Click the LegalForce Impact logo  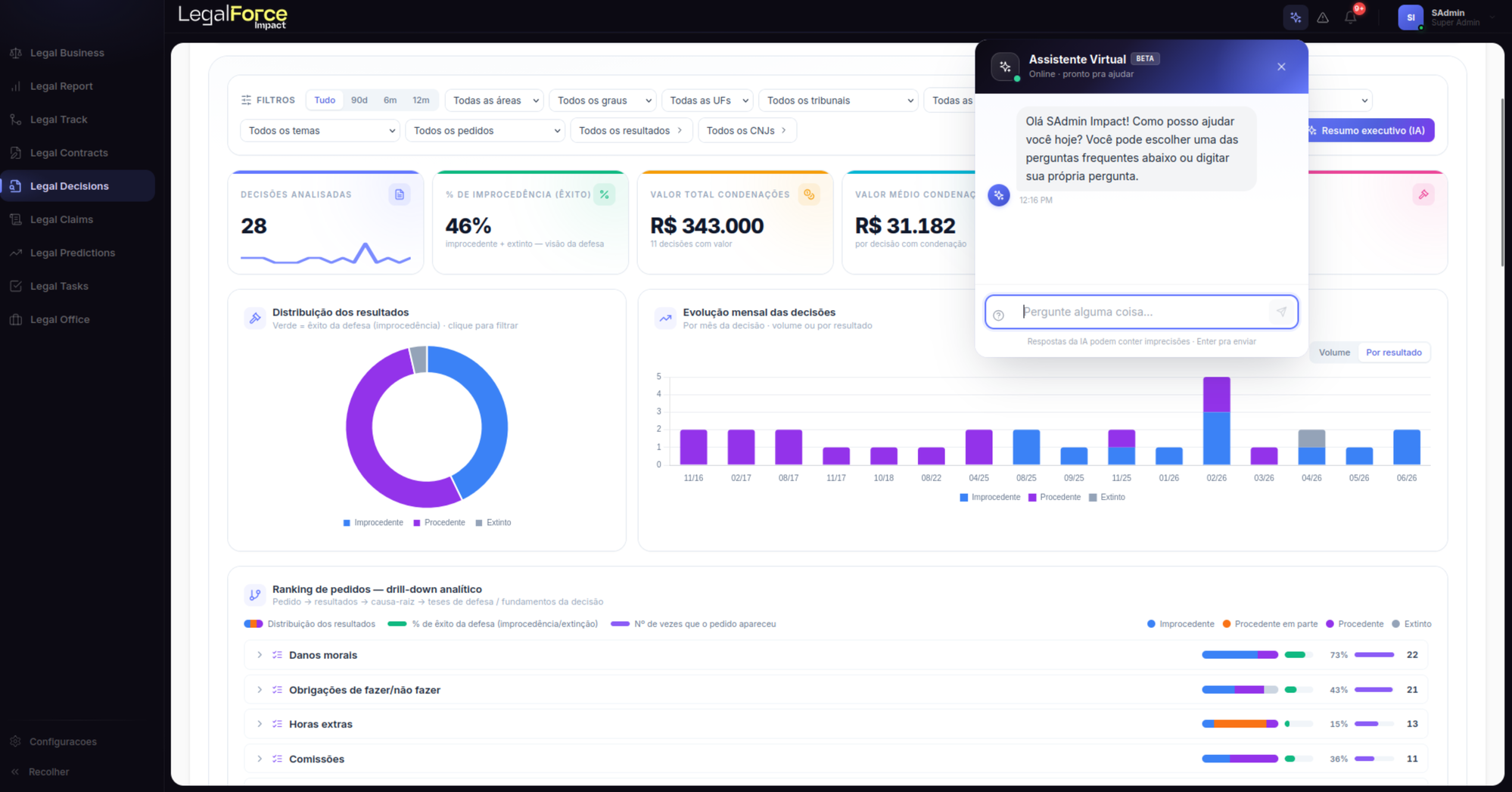click(x=233, y=17)
